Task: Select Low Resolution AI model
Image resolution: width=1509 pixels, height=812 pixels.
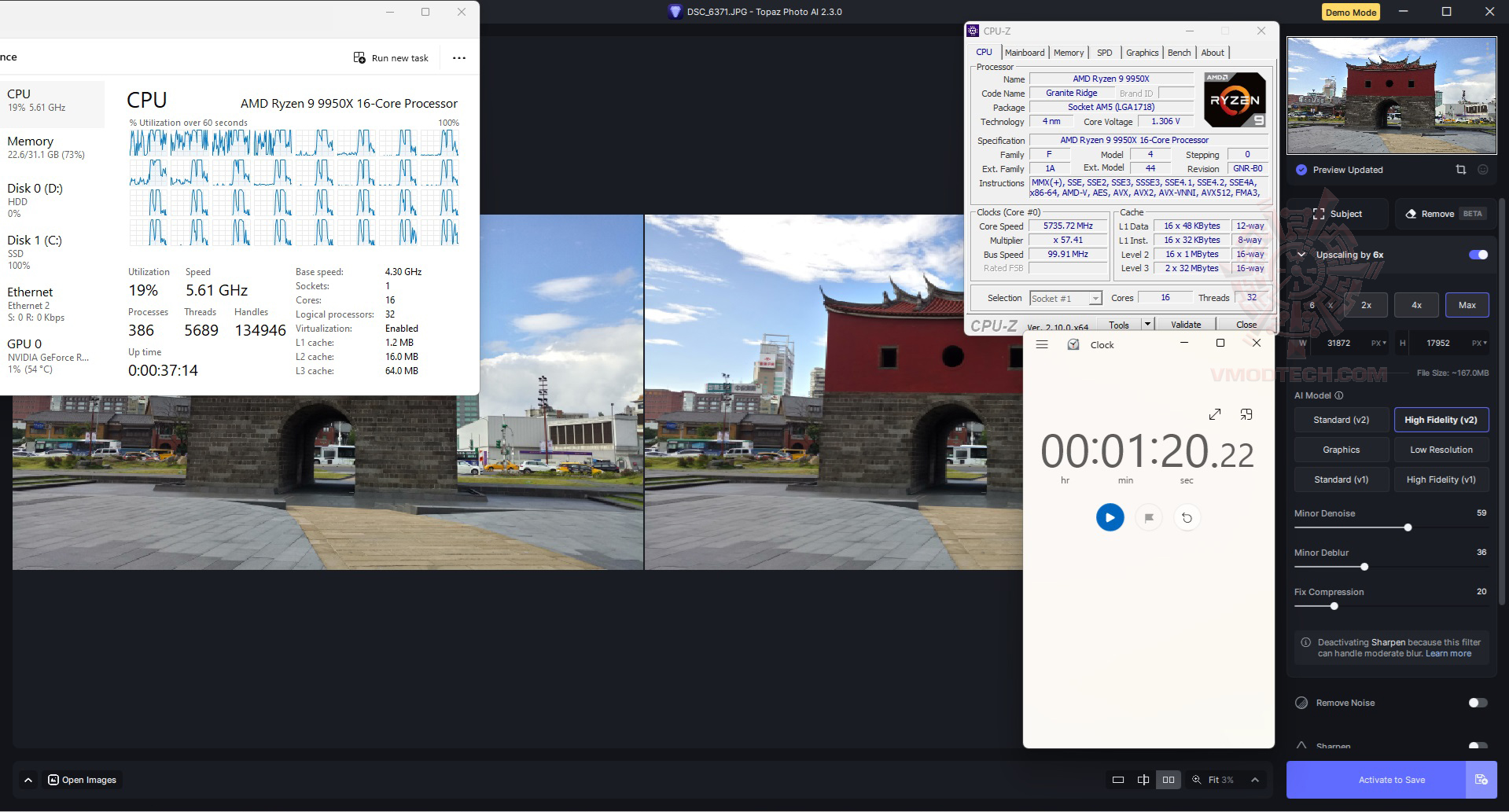Action: pos(1441,450)
